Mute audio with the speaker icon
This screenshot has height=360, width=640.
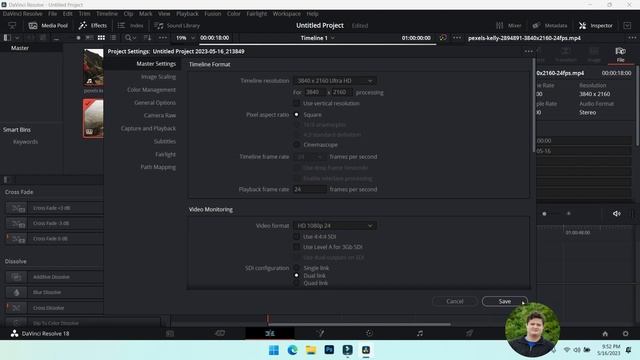(616, 213)
